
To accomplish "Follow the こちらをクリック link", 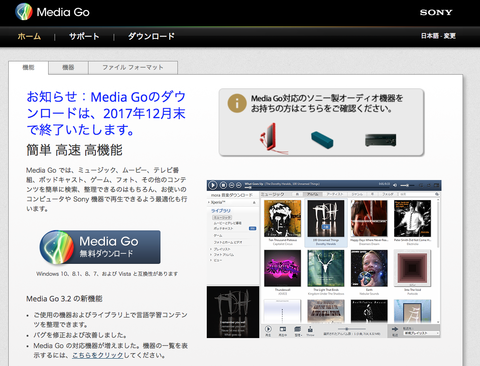I will [x=98, y=355].
